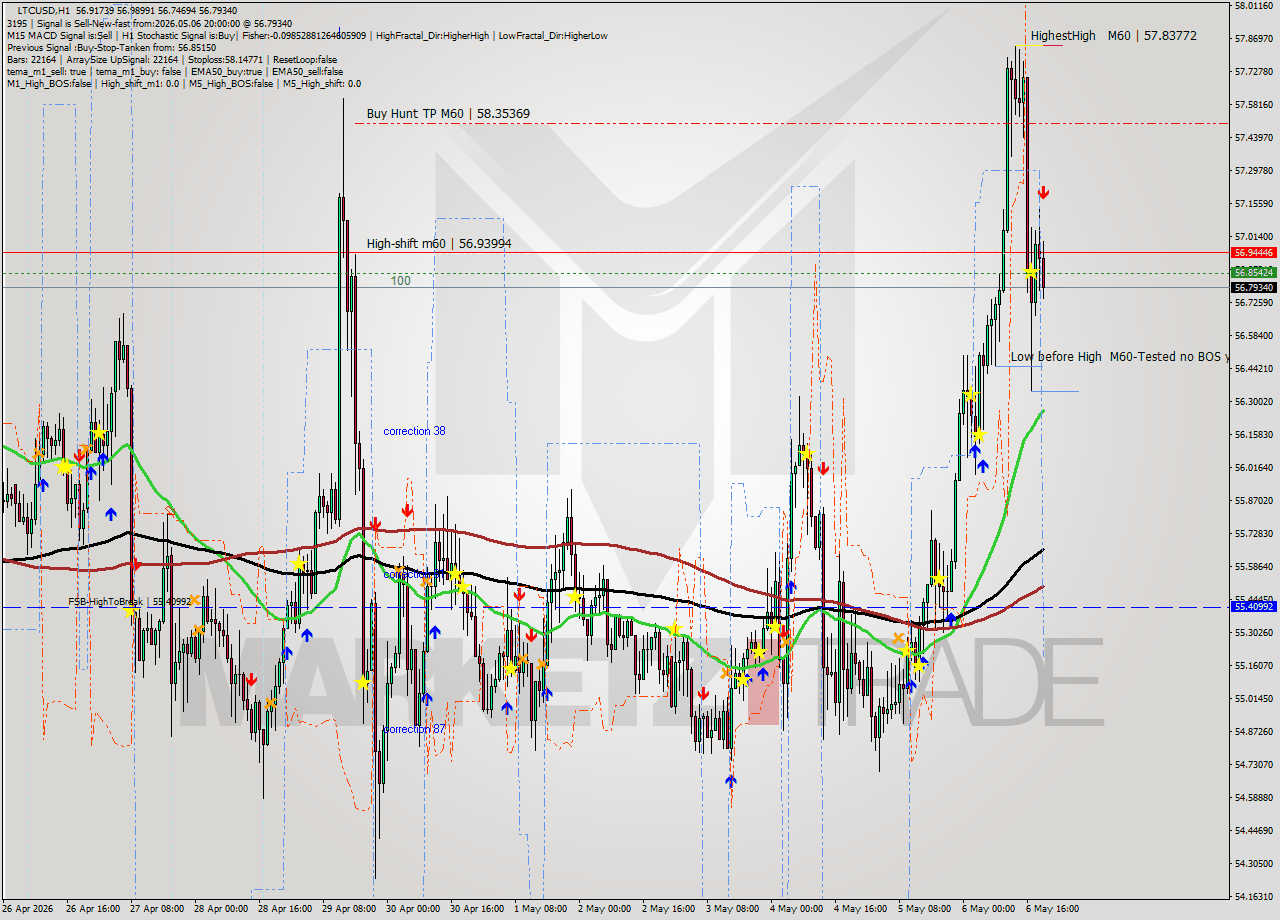Screen dimensions: 1280x920
Task: Click the 57.01400 price axis value
Action: pyautogui.click(x=1253, y=237)
